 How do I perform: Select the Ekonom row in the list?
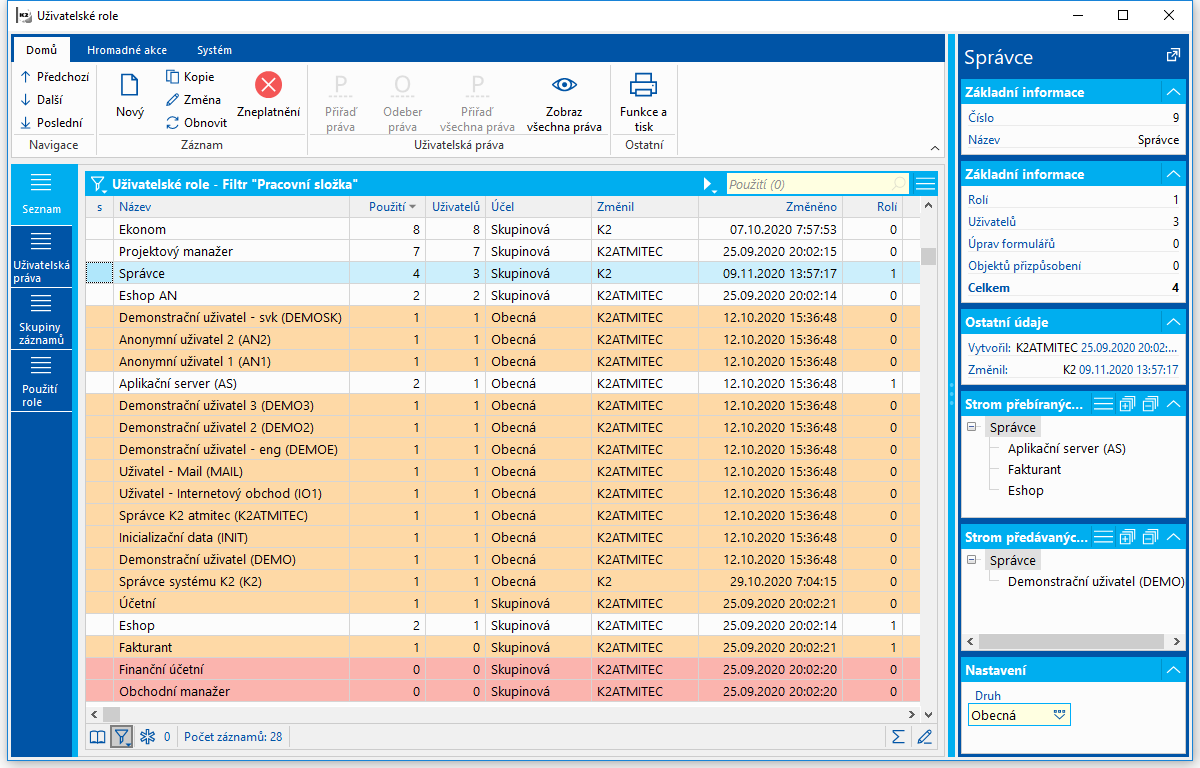[503, 229]
